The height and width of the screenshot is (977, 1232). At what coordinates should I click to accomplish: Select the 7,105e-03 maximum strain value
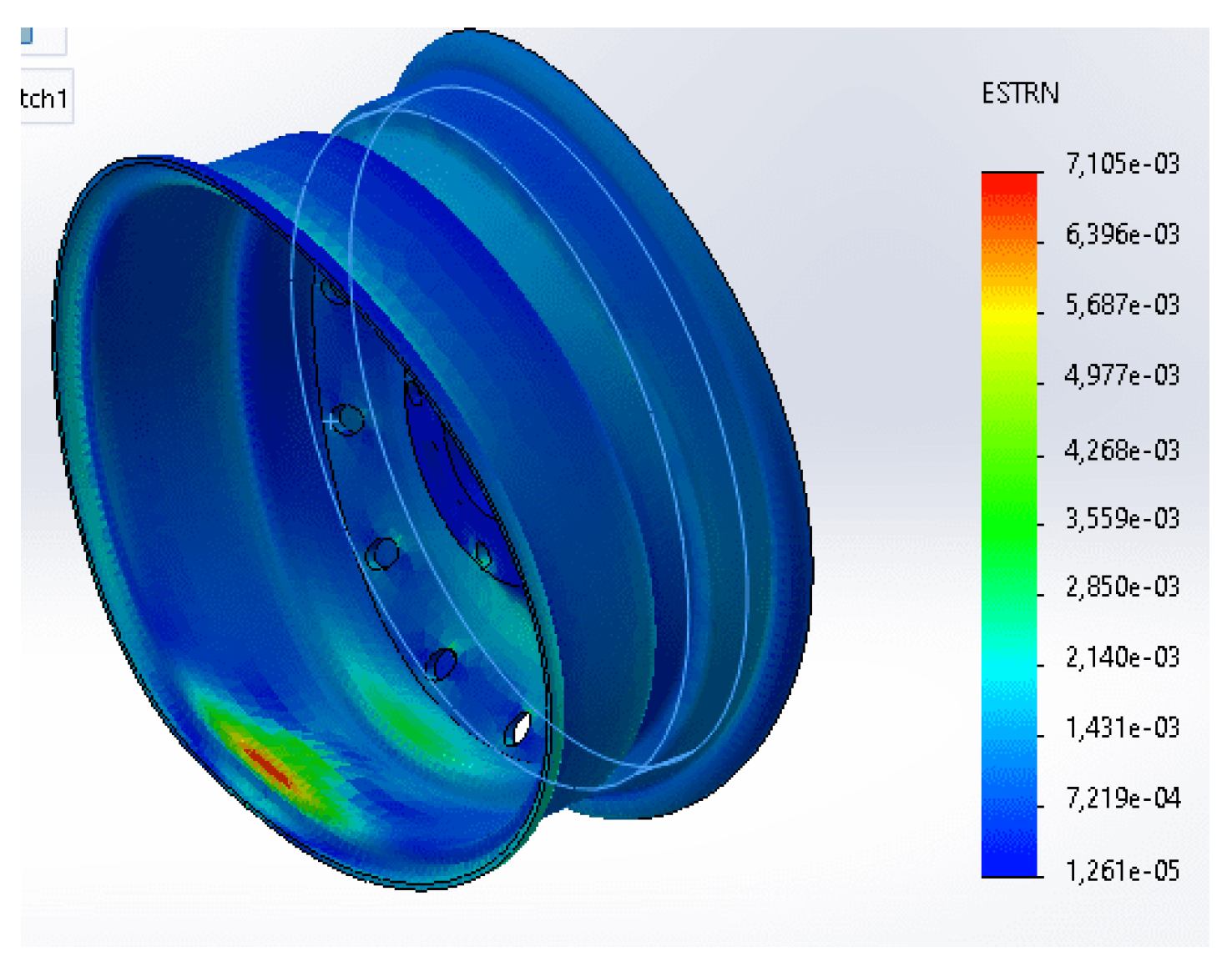tap(1122, 164)
